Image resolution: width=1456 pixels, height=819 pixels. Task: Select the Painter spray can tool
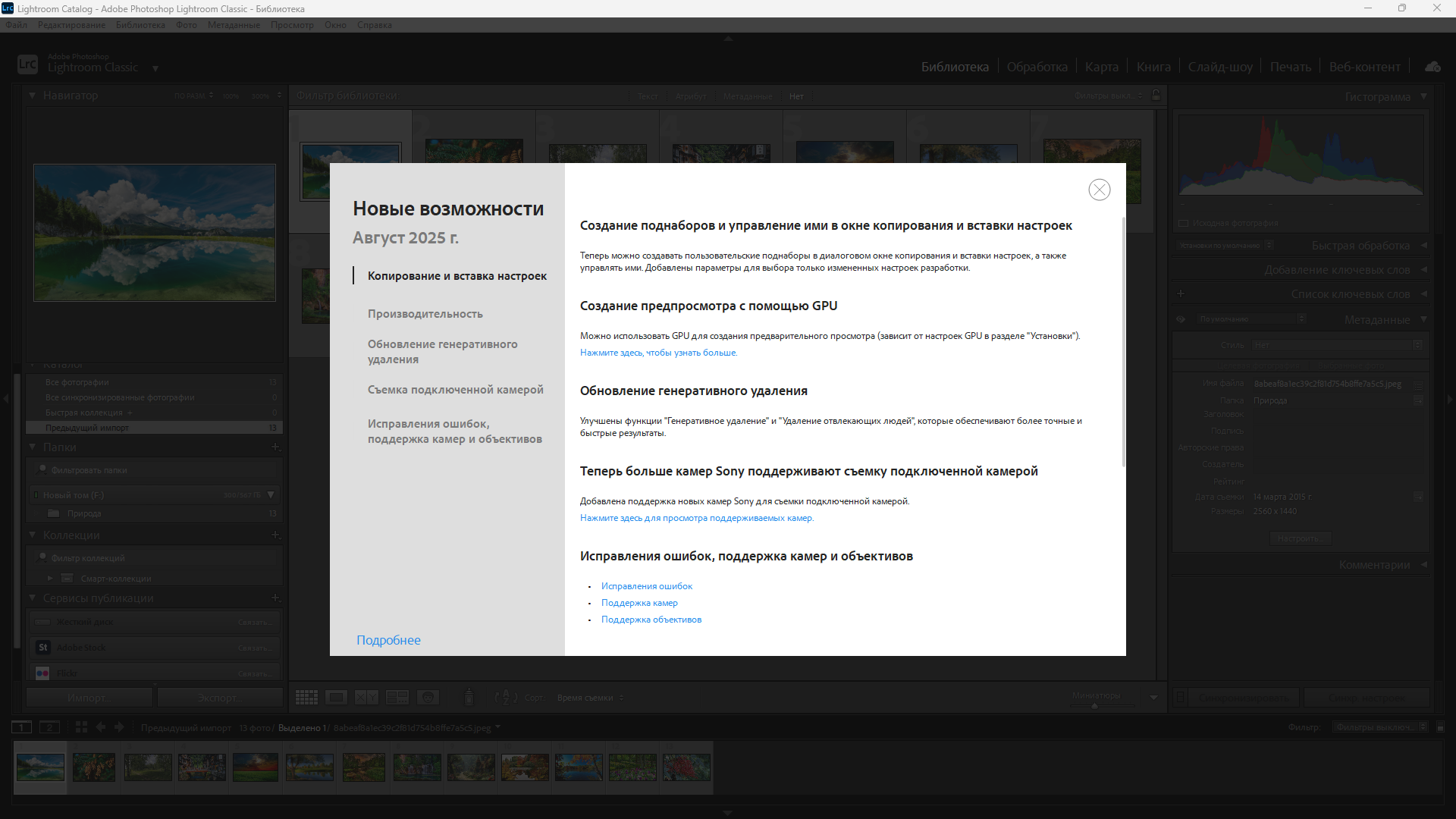tap(469, 697)
